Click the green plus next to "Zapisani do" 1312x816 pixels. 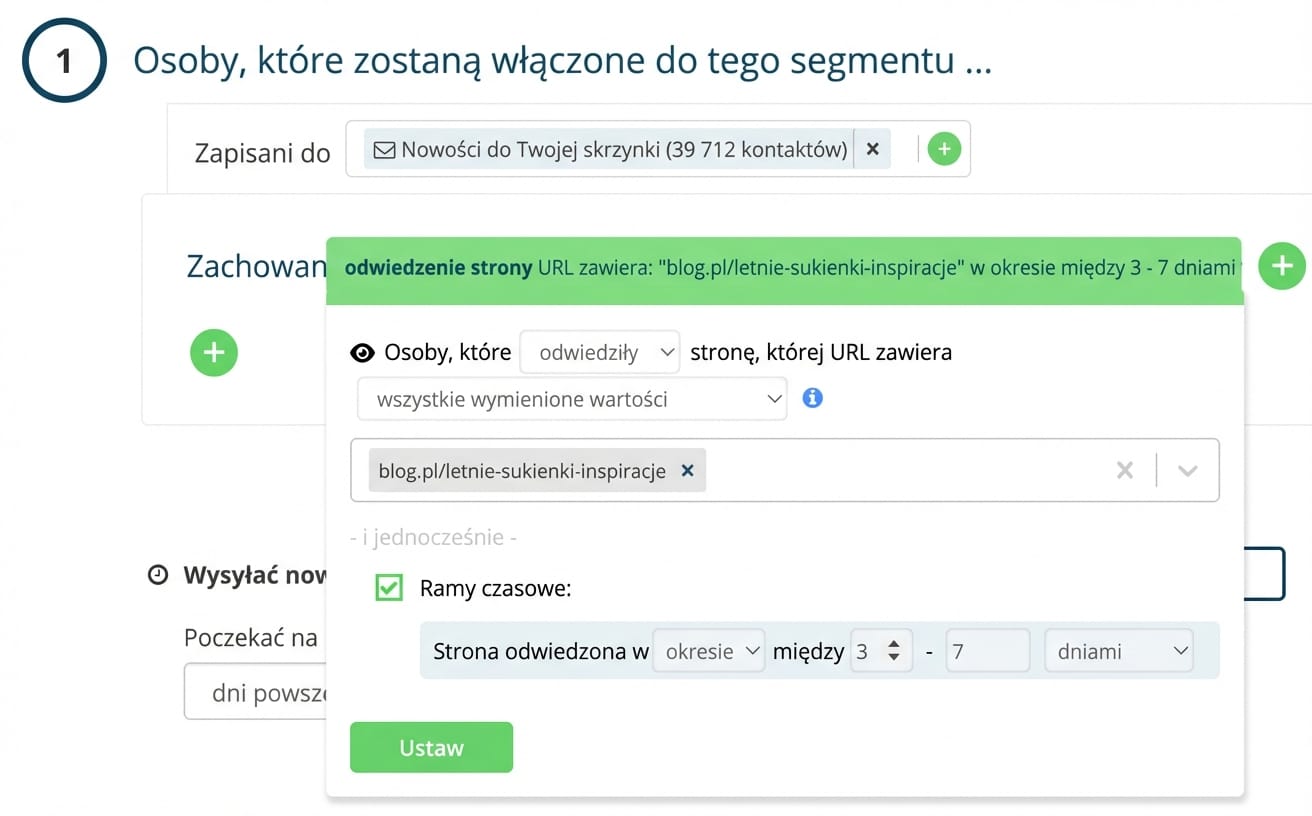coord(944,148)
